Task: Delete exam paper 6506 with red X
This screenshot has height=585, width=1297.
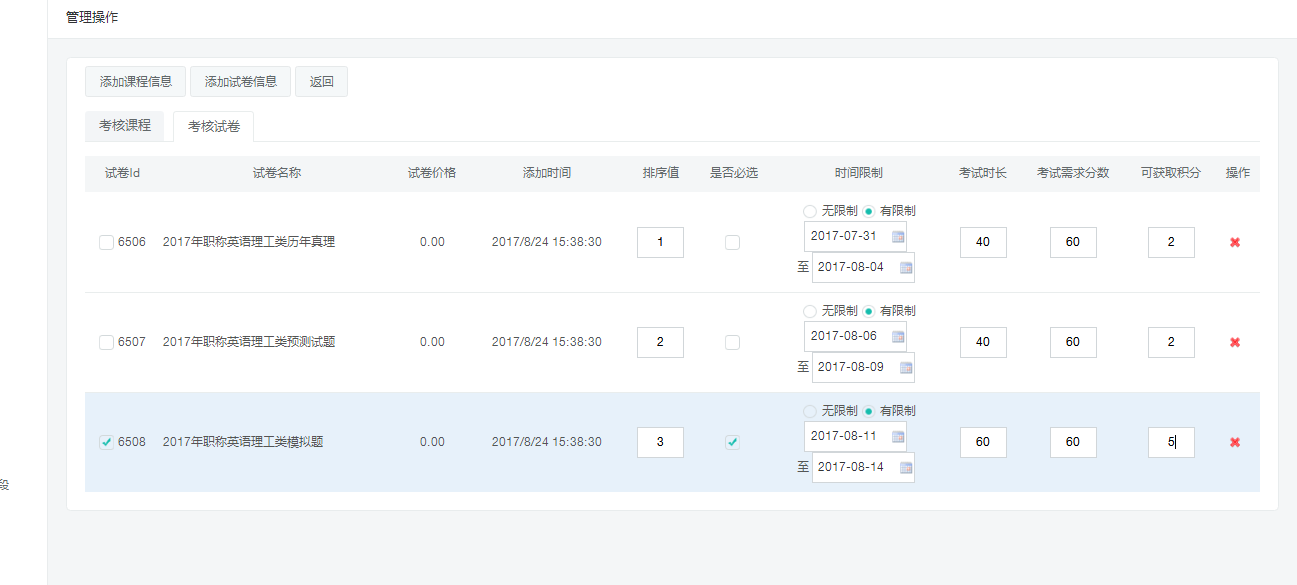Action: pyautogui.click(x=1235, y=242)
